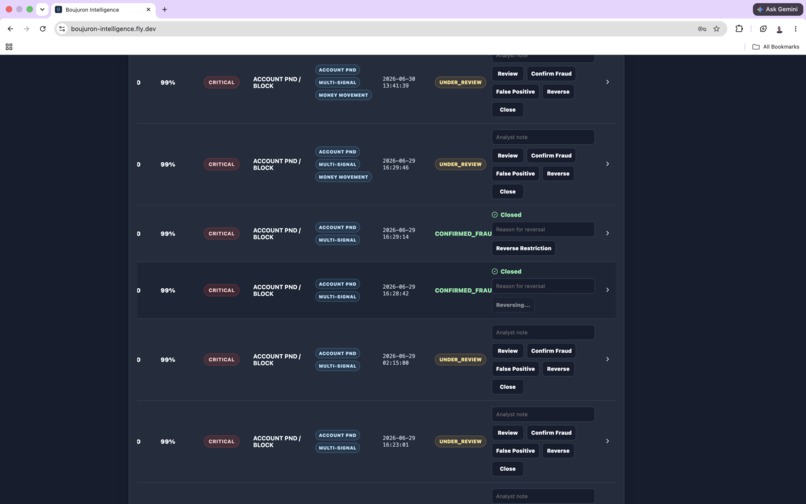Click the password key icon in address bar

click(702, 29)
